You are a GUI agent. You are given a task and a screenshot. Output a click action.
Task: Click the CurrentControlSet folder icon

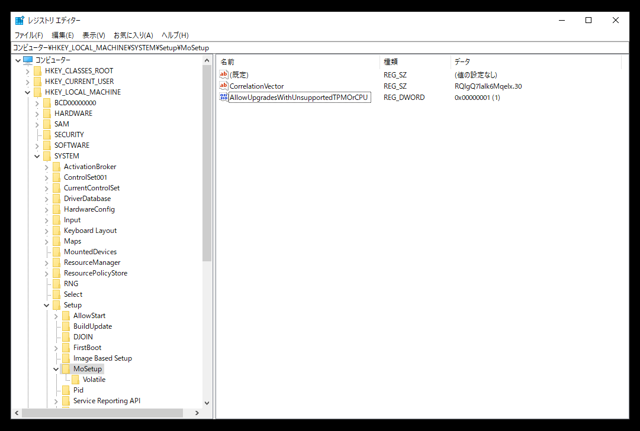[x=57, y=188]
